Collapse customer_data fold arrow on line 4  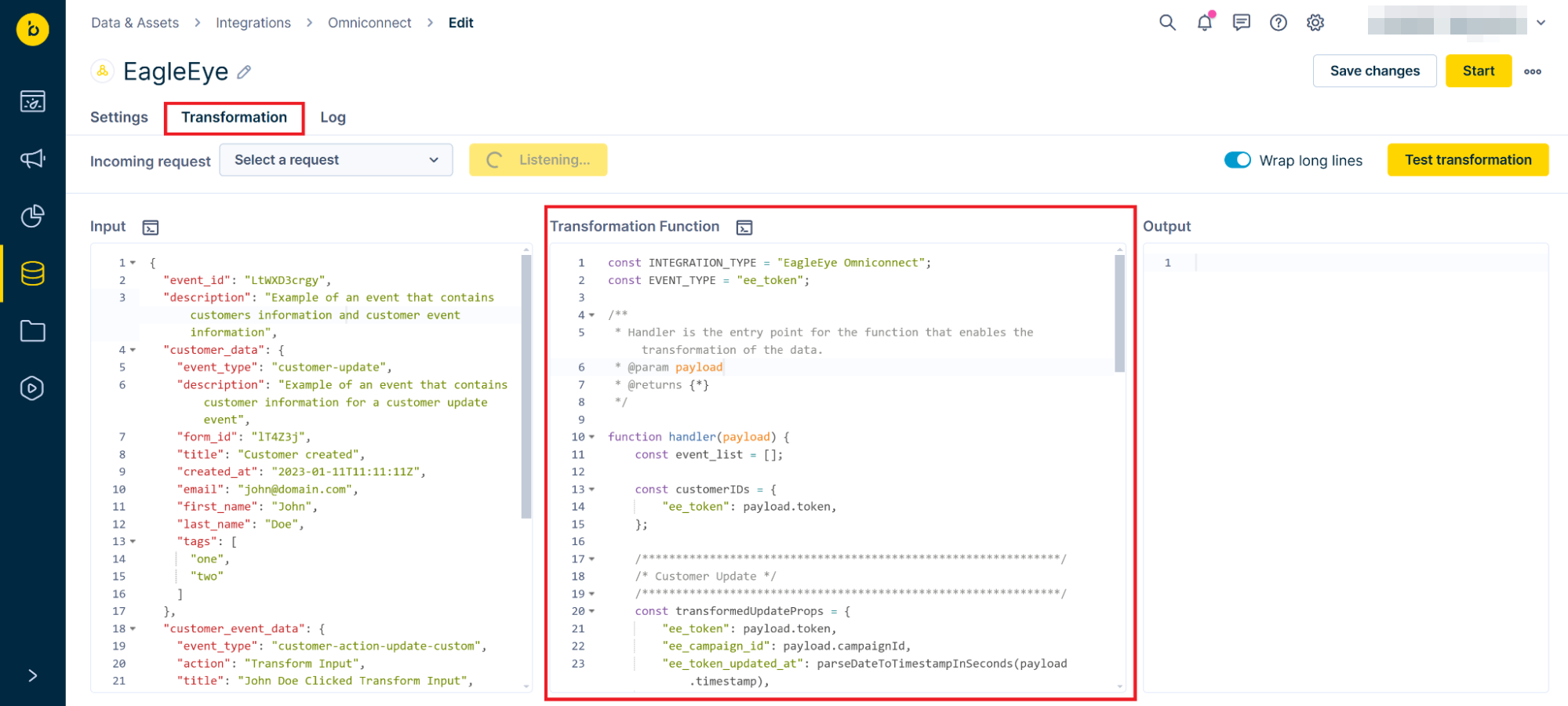click(x=133, y=350)
